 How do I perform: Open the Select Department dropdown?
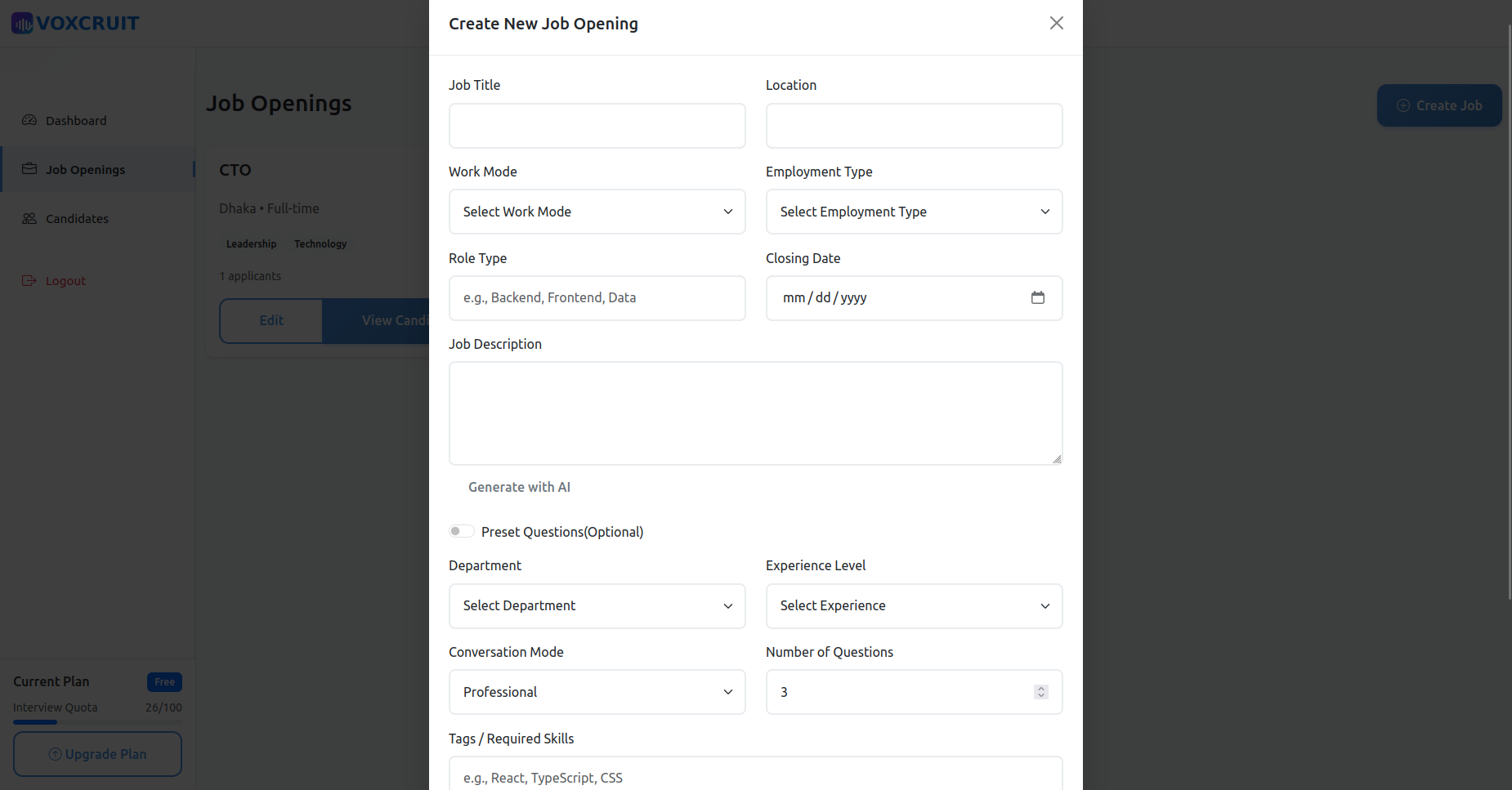[x=597, y=605]
